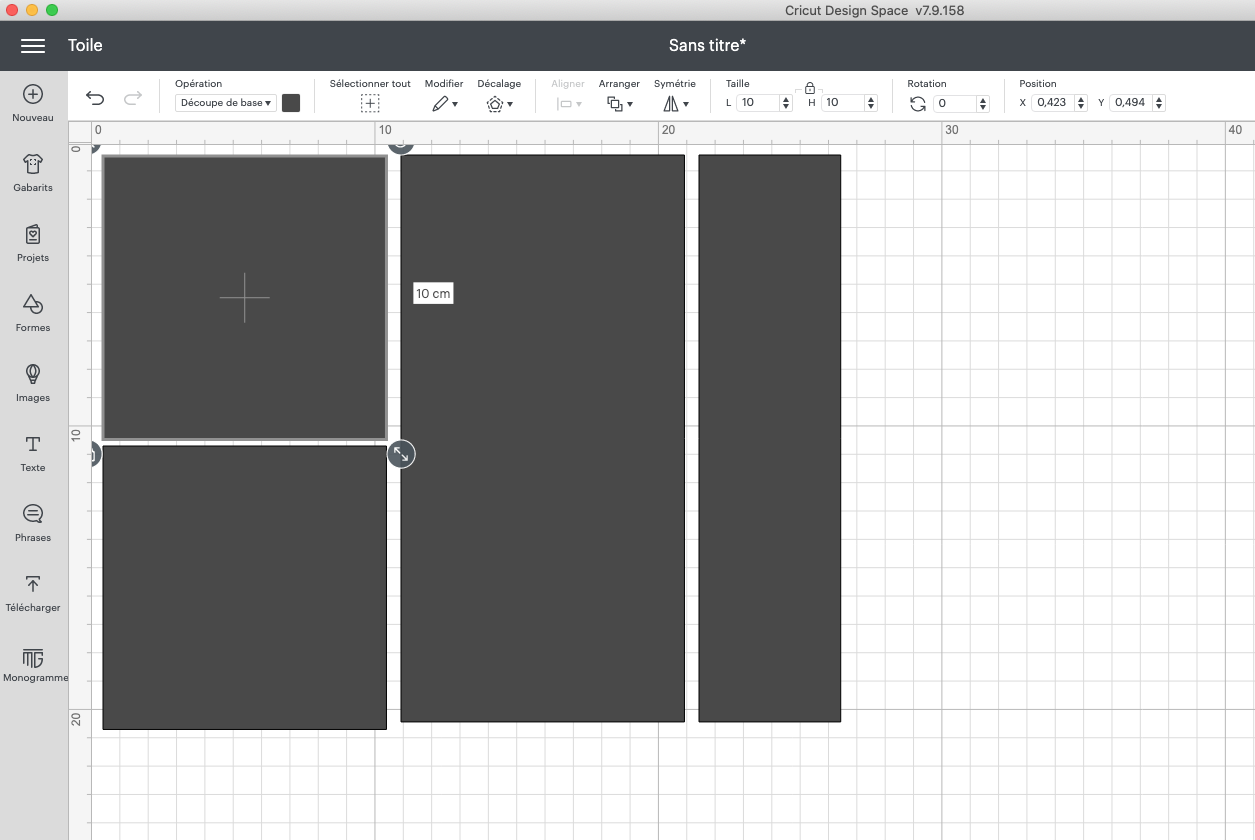Increase rotation with the up stepper

[983, 99]
